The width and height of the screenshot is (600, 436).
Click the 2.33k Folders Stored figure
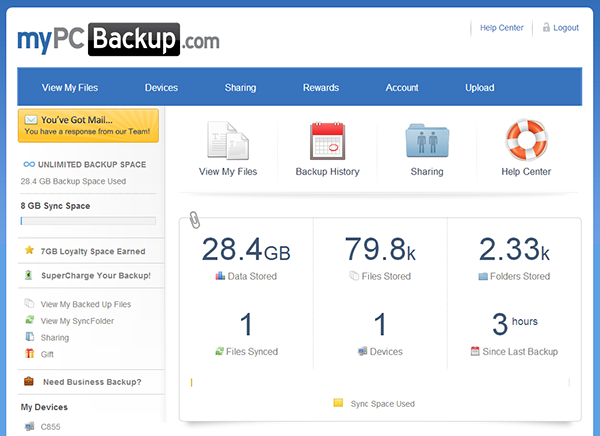click(514, 249)
